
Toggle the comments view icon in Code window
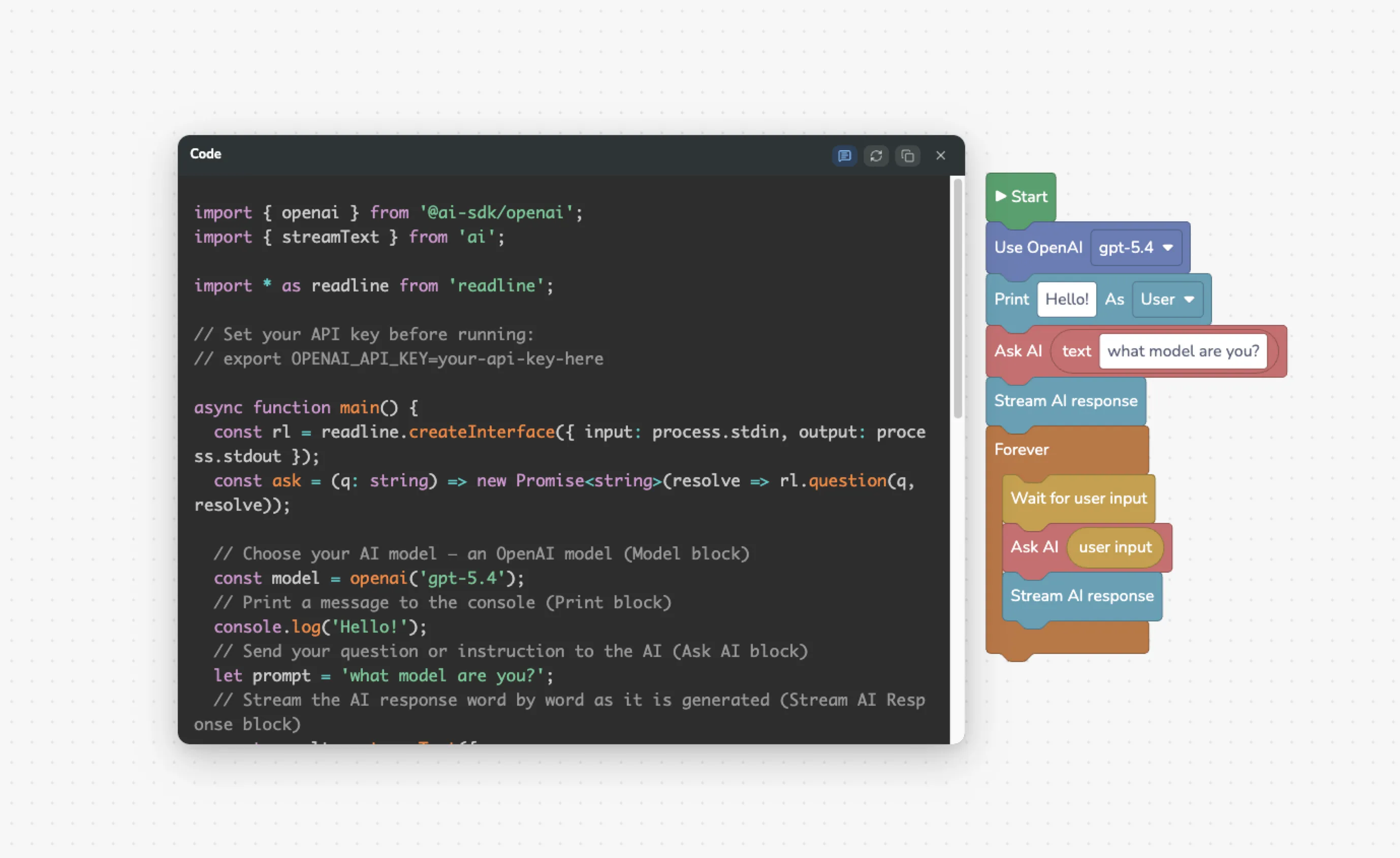(845, 155)
